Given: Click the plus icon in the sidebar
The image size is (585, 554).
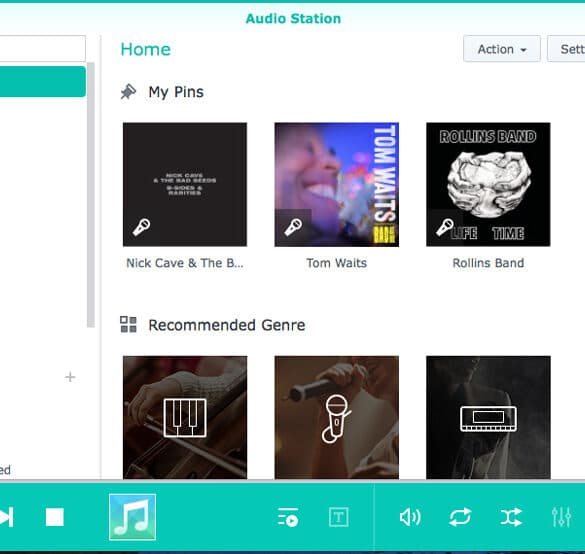Looking at the screenshot, I should [x=70, y=377].
